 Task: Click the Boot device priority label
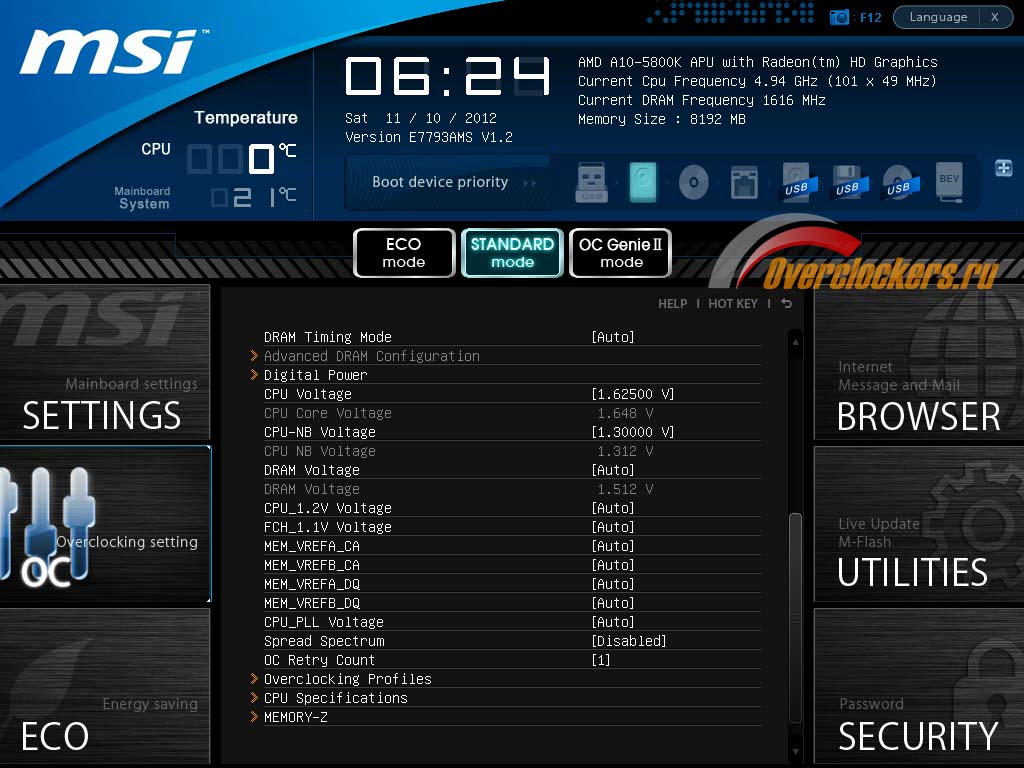click(x=440, y=182)
